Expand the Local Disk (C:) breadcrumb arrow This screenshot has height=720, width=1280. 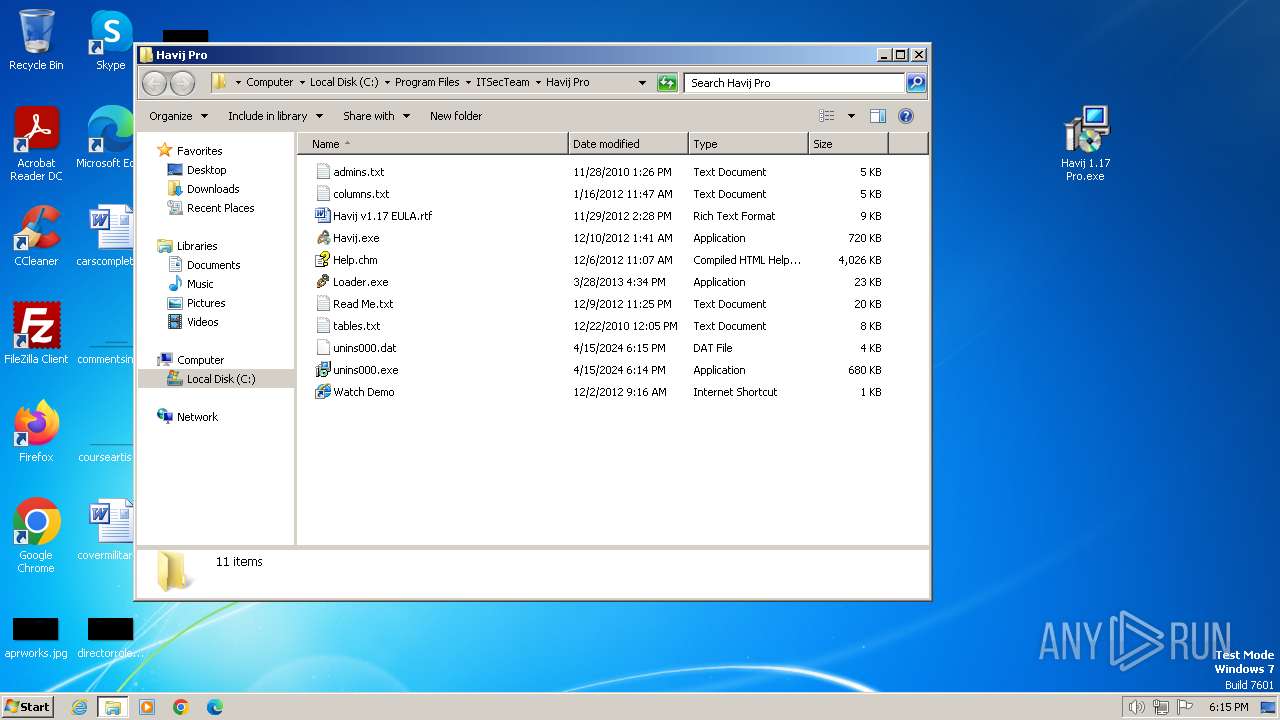(x=386, y=83)
